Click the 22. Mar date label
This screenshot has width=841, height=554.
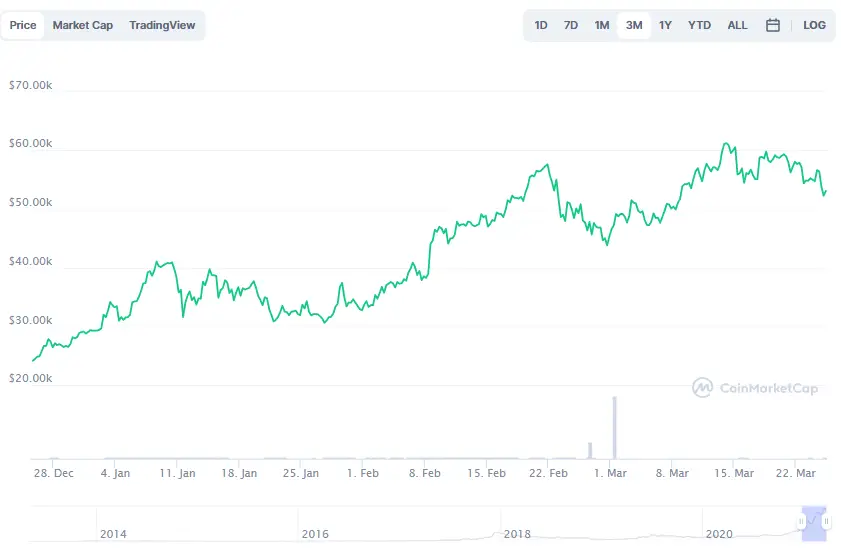(795, 473)
